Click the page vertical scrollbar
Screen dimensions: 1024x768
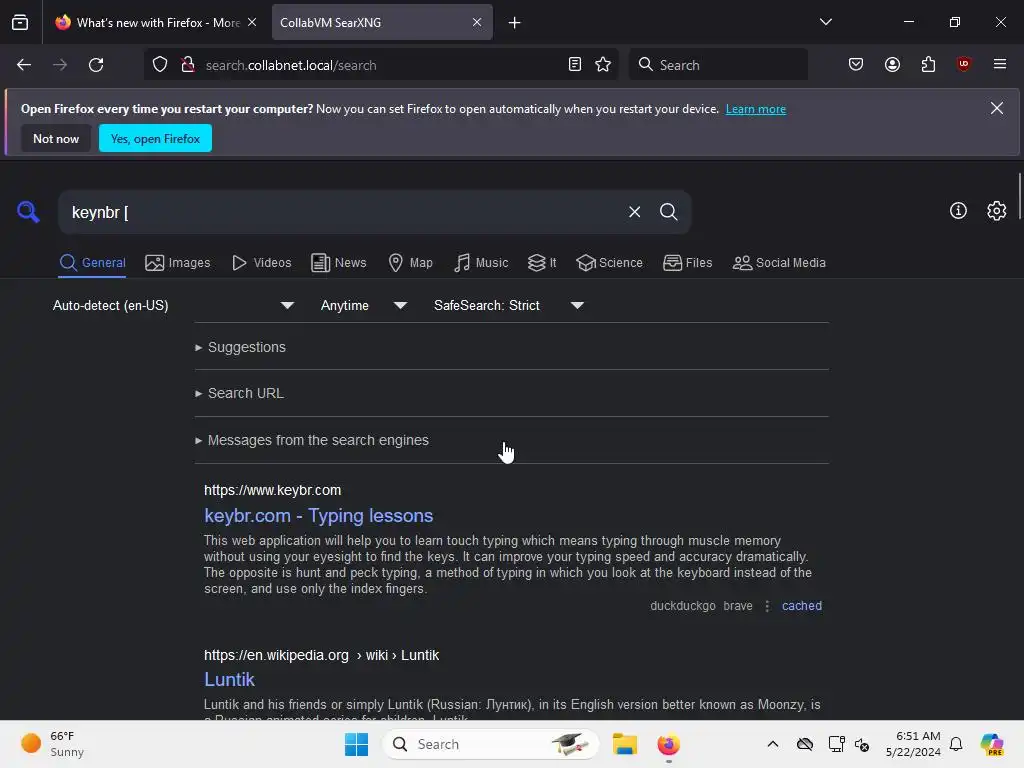tap(1019, 196)
